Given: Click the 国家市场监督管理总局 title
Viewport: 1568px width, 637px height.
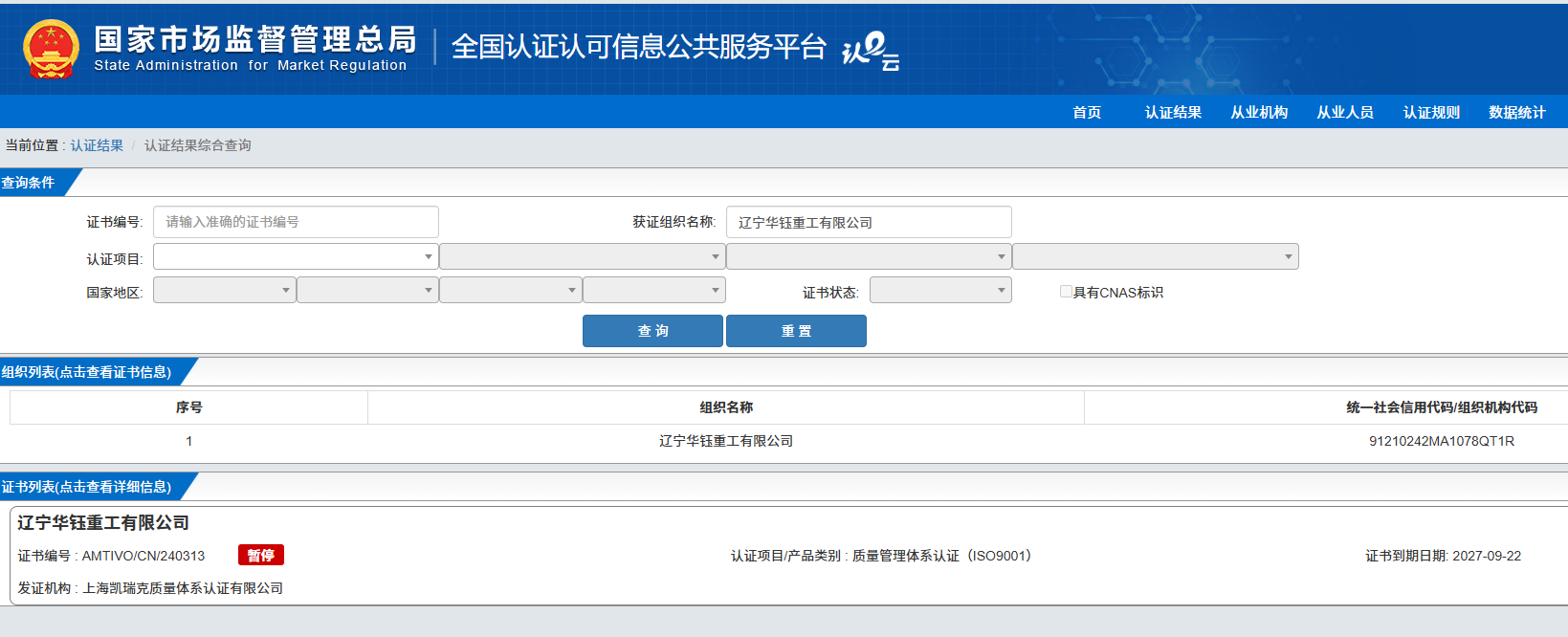Looking at the screenshot, I should click(255, 40).
